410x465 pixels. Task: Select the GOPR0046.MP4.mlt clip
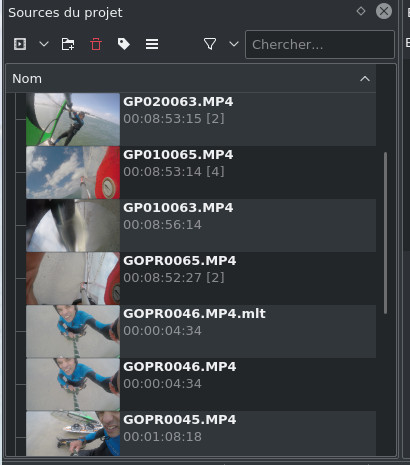201,331
